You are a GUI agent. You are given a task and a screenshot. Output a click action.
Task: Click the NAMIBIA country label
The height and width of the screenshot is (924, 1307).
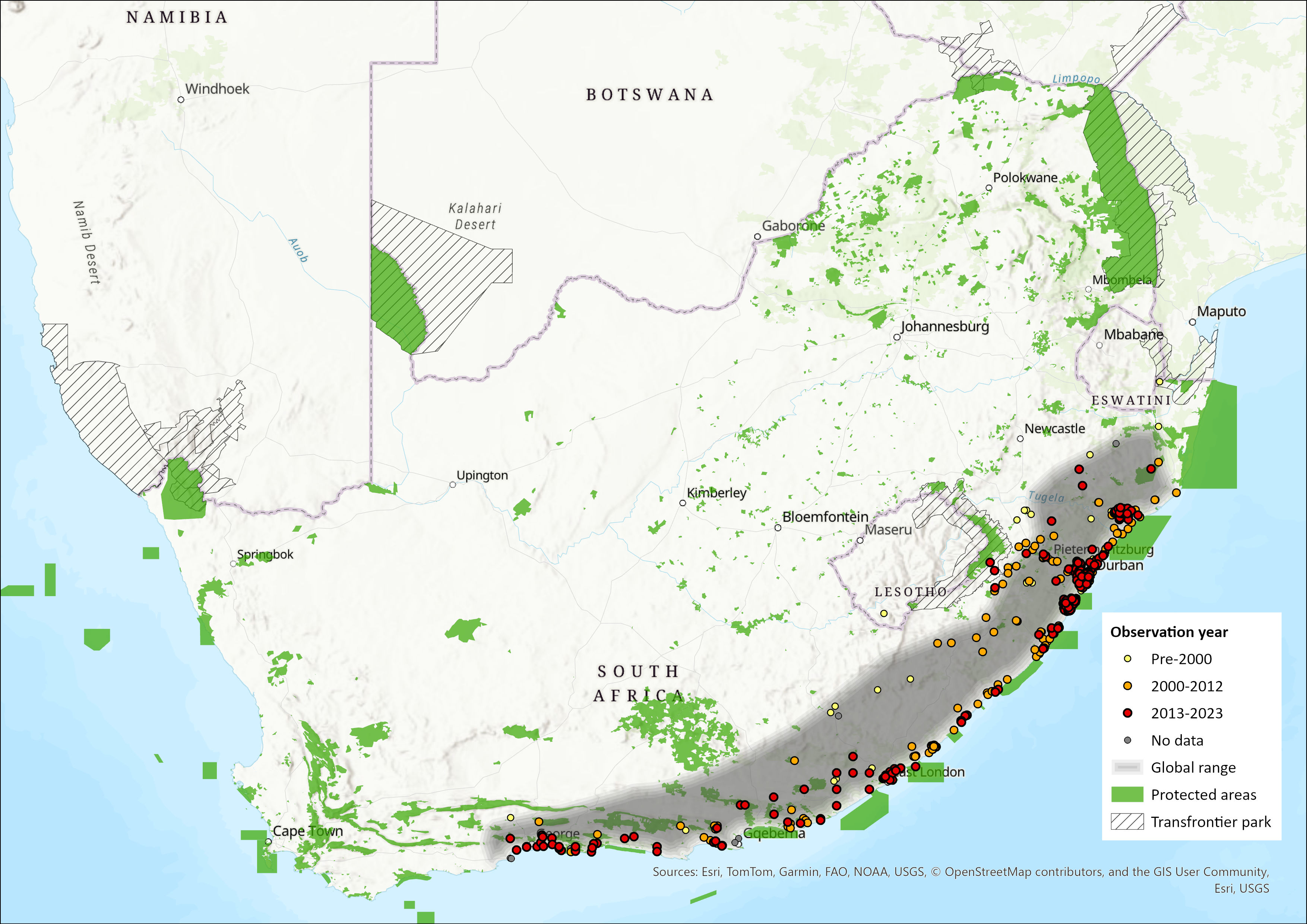[177, 18]
